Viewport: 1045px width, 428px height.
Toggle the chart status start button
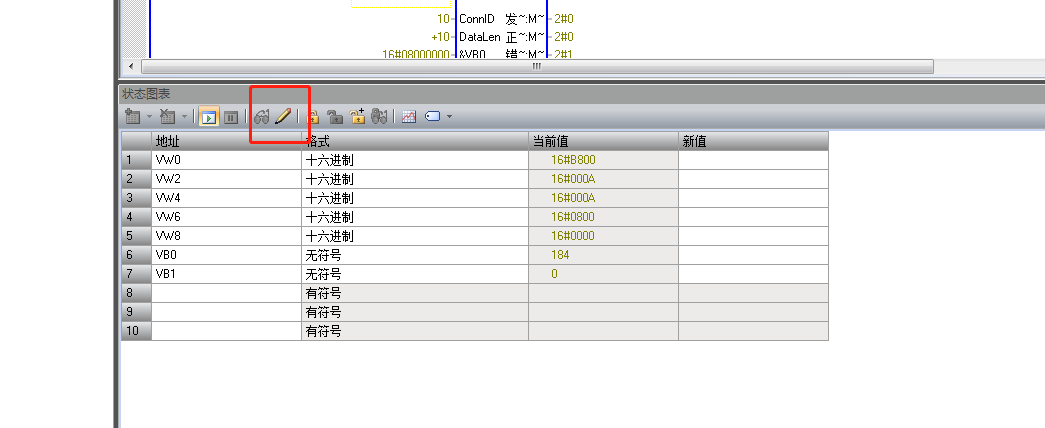[208, 117]
